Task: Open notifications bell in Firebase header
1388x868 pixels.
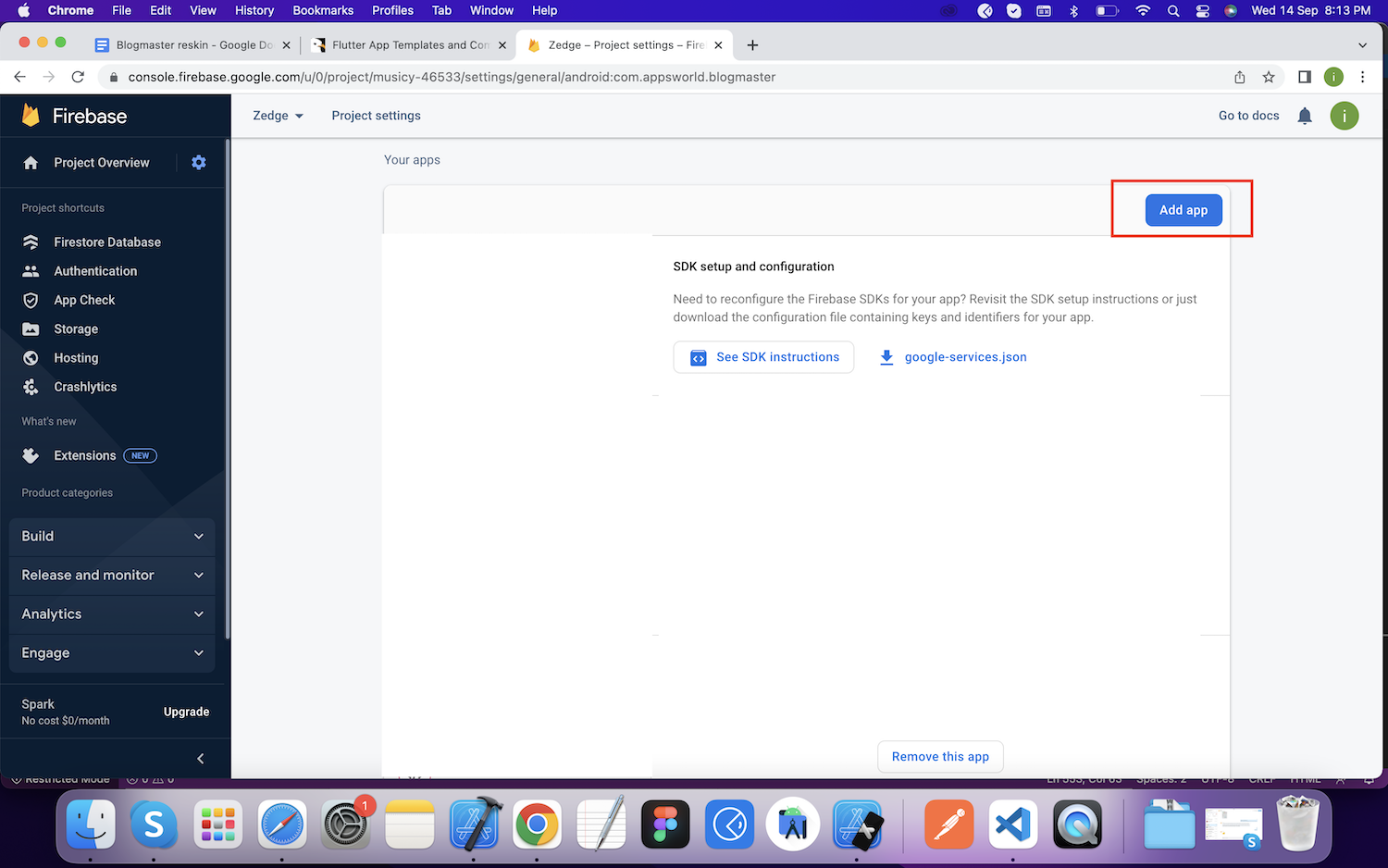Action: (x=1305, y=116)
